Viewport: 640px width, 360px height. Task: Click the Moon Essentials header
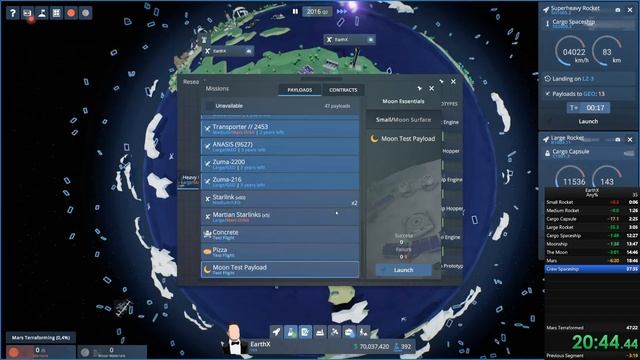pos(403,101)
